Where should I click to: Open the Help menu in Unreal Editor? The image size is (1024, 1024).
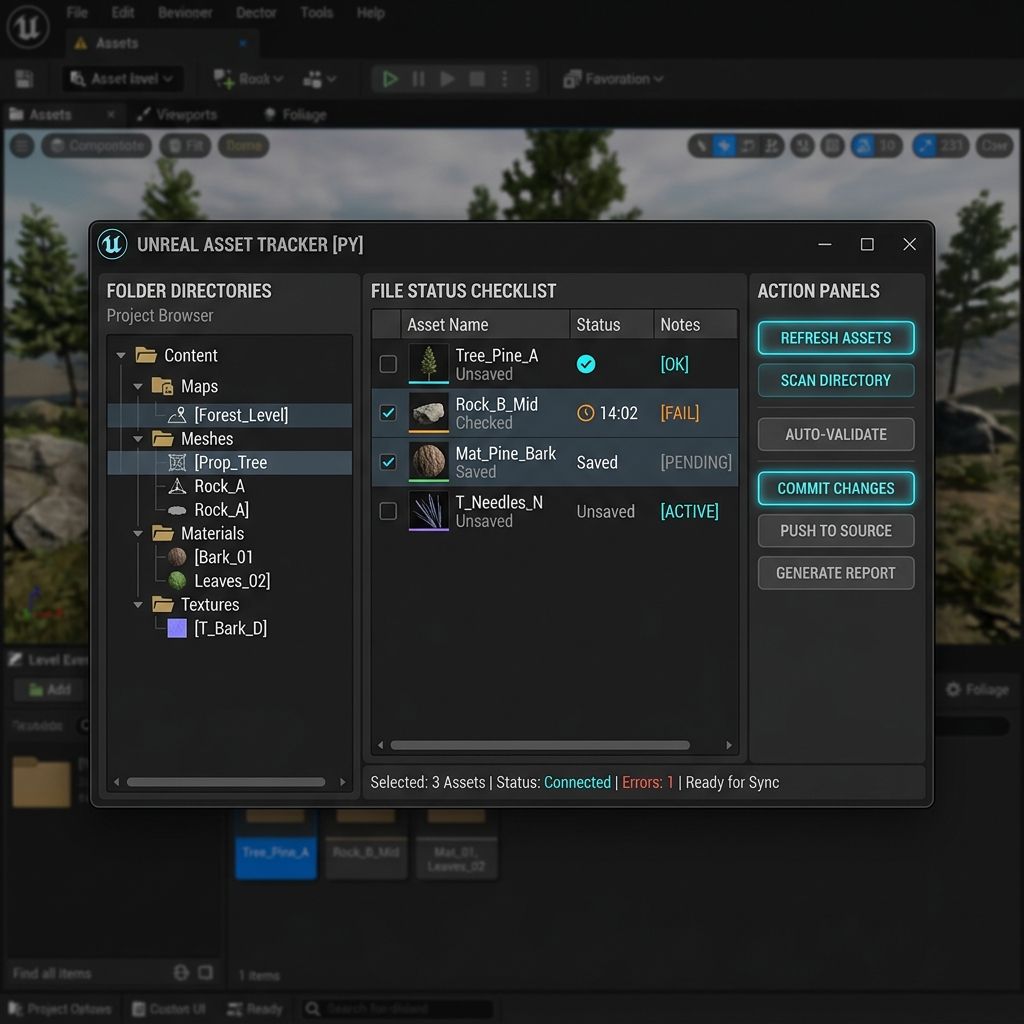[370, 12]
